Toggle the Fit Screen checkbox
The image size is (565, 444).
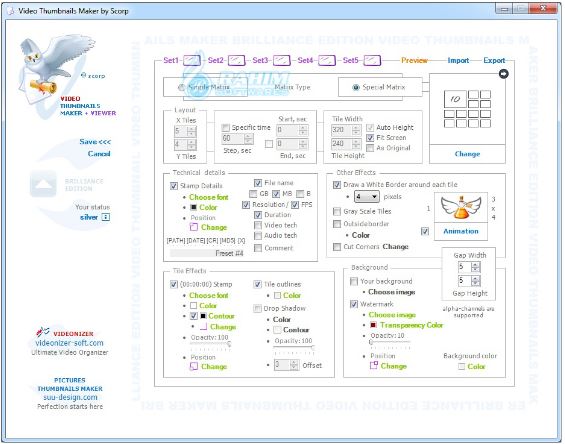click(370, 138)
